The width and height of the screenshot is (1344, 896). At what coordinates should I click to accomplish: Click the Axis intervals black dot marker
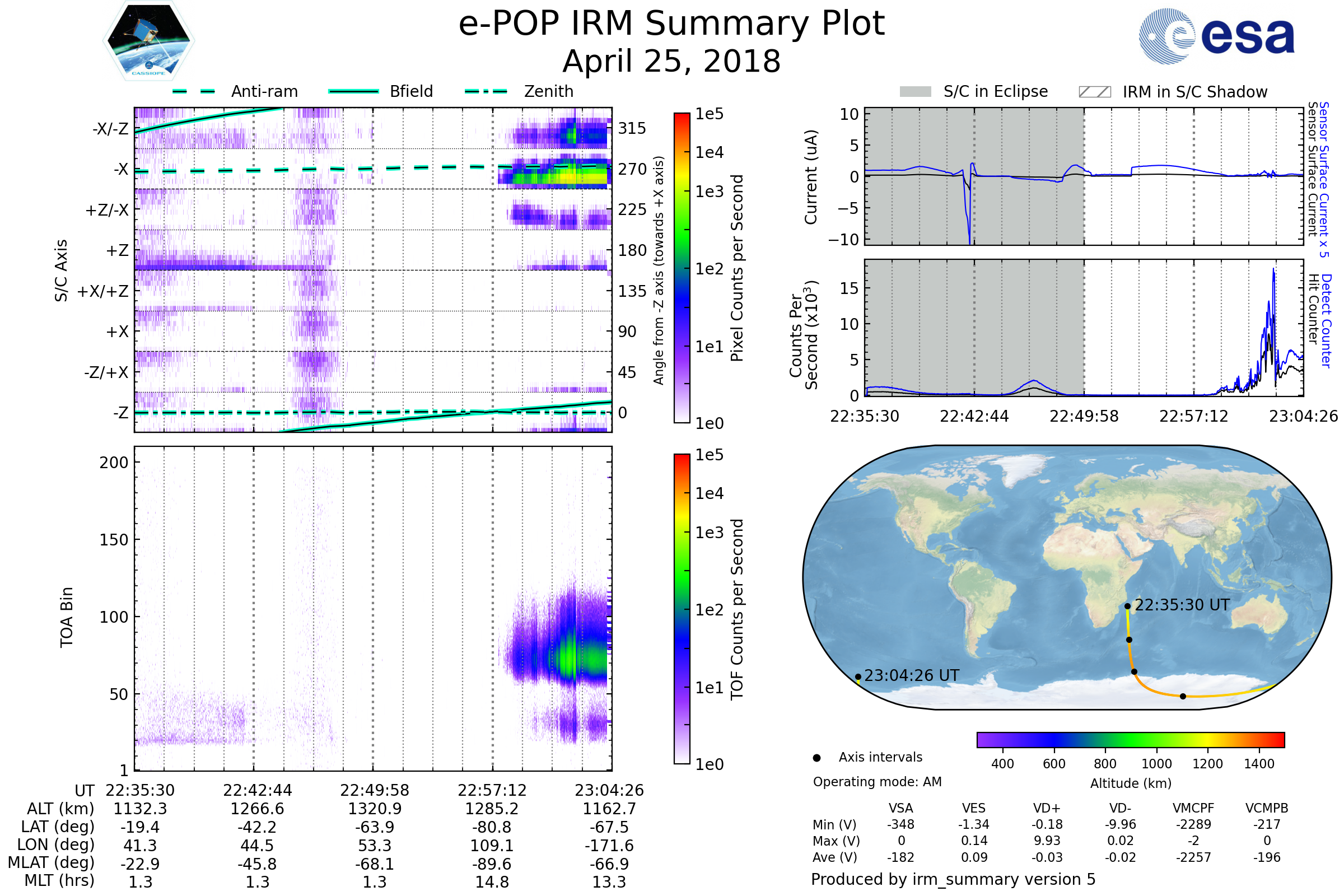816,758
